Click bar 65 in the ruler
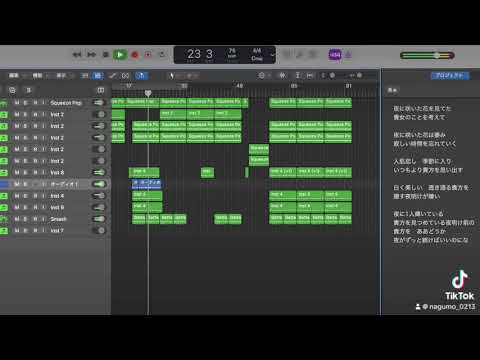This screenshot has height=360, width=480. 294,86
